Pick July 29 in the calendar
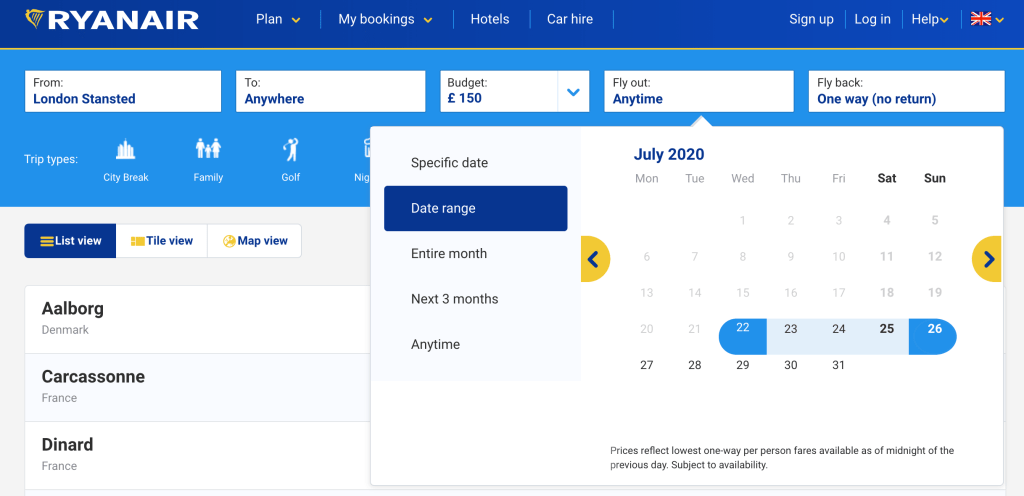The height and width of the screenshot is (496, 1024). click(743, 366)
